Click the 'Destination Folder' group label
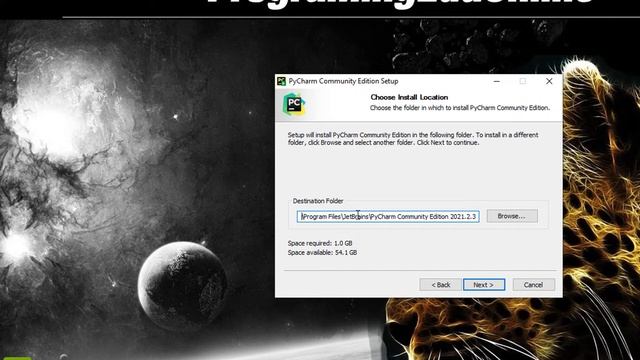Viewport: 640px width, 360px height. [x=318, y=201]
